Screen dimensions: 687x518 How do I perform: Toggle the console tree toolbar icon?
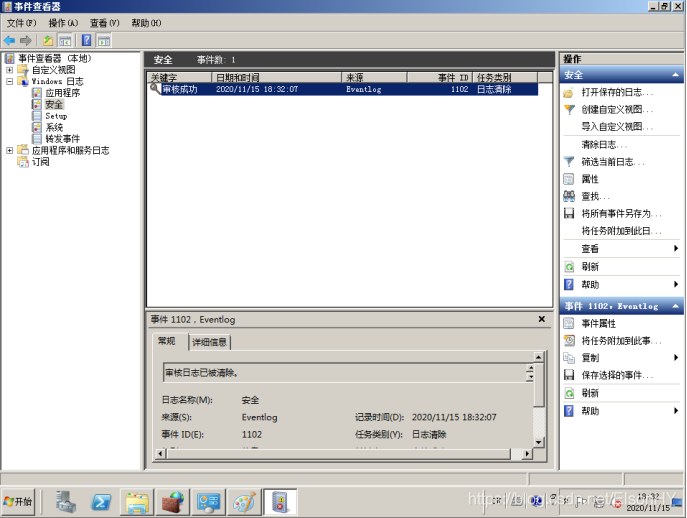coord(65,41)
